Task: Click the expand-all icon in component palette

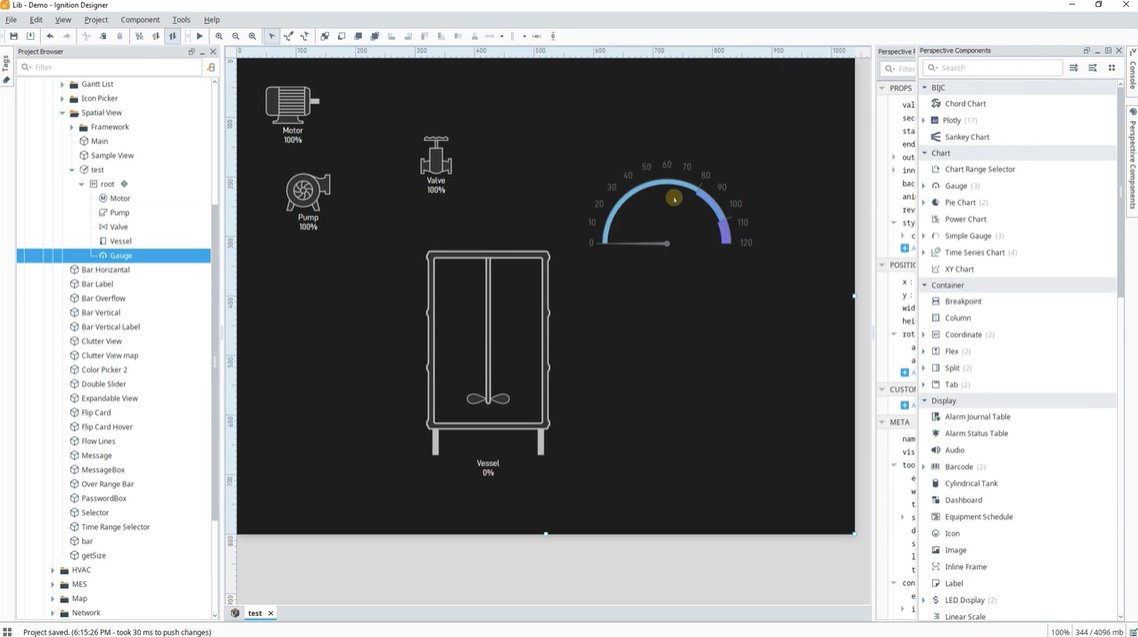Action: point(1073,67)
